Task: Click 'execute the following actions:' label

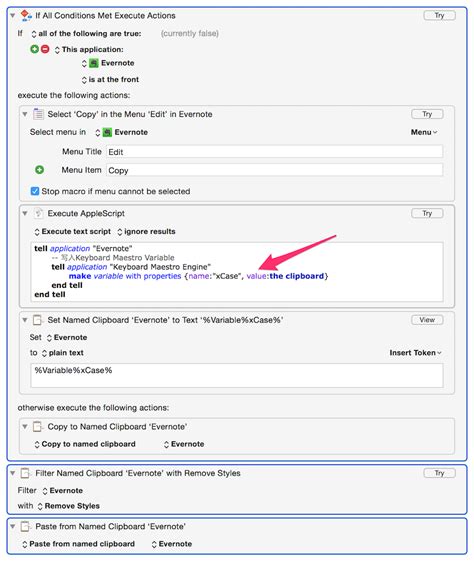Action: pos(74,96)
